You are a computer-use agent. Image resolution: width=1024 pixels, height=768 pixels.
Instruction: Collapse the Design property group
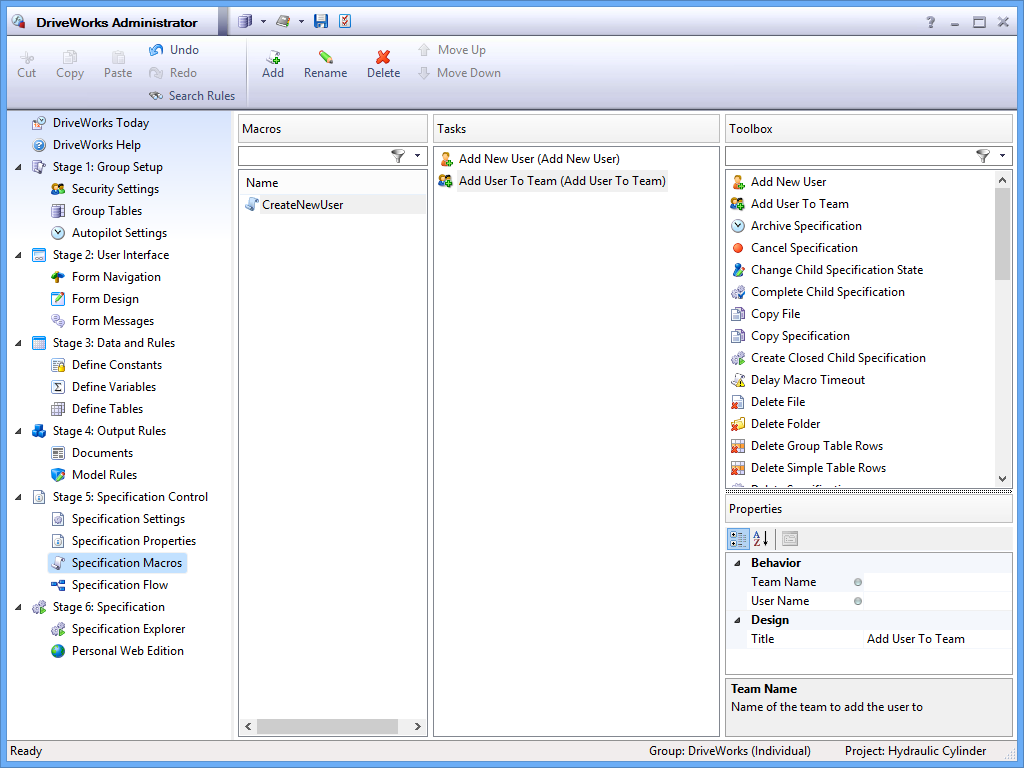point(737,620)
